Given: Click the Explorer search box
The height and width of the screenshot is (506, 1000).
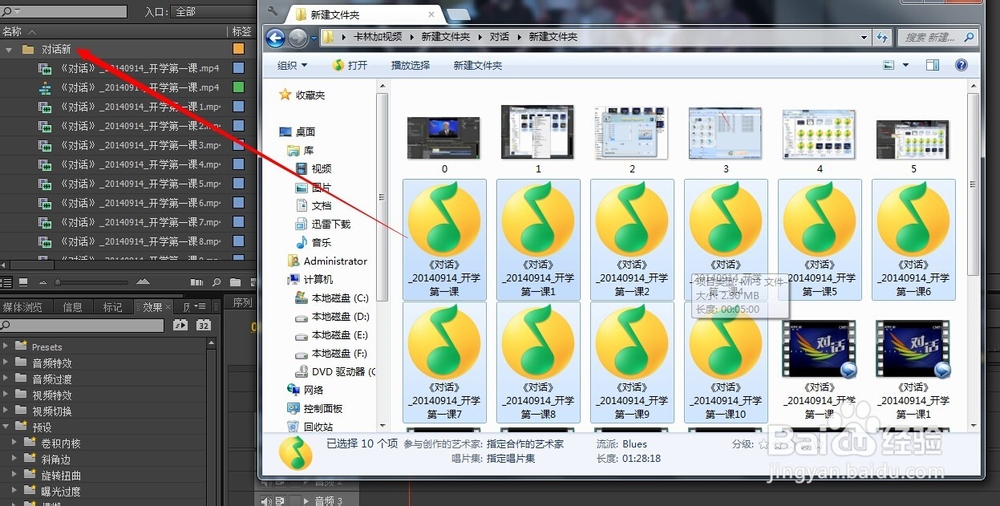Looking at the screenshot, I should tap(937, 38).
